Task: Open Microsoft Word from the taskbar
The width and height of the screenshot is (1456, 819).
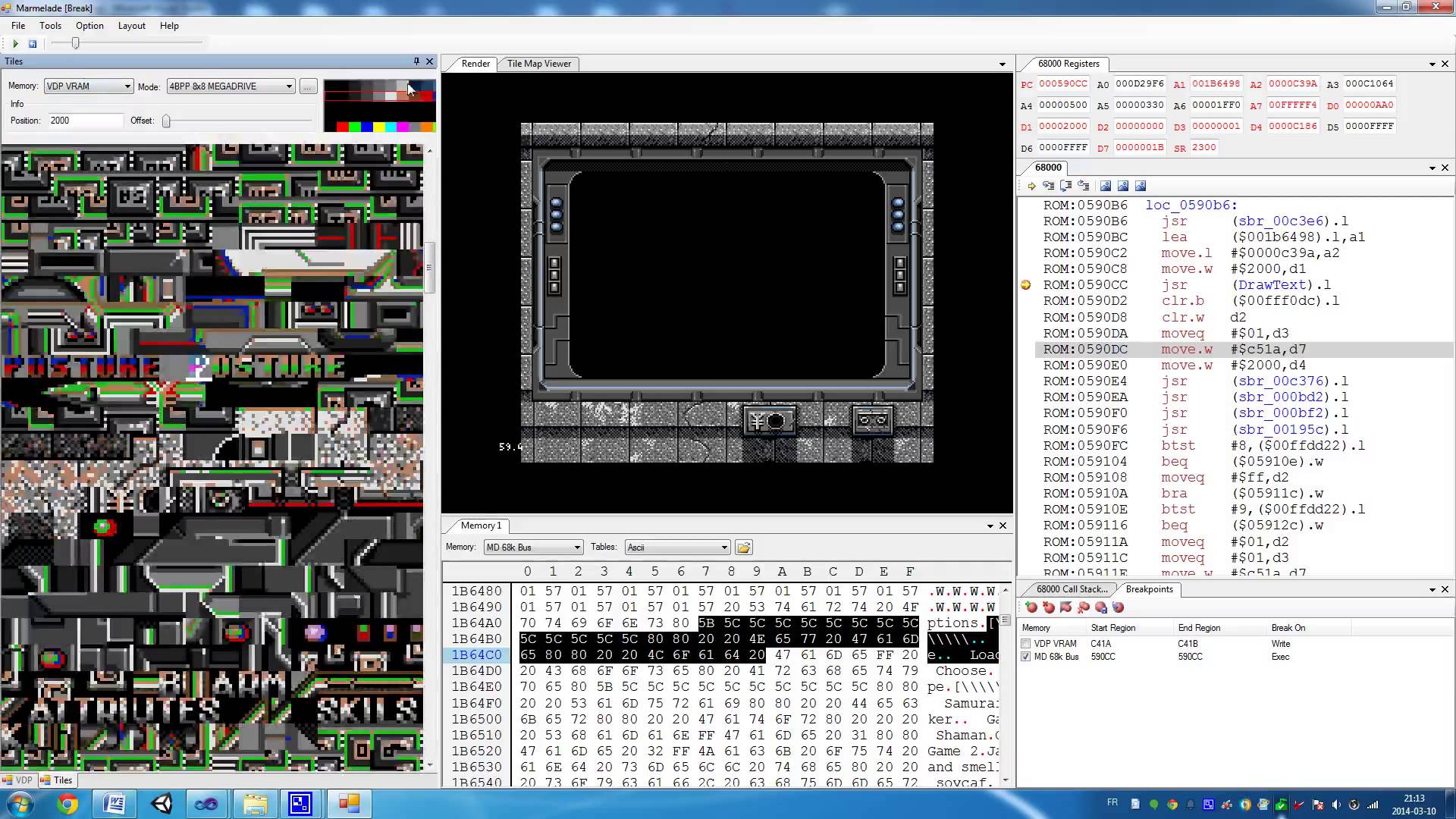Action: pos(114,804)
